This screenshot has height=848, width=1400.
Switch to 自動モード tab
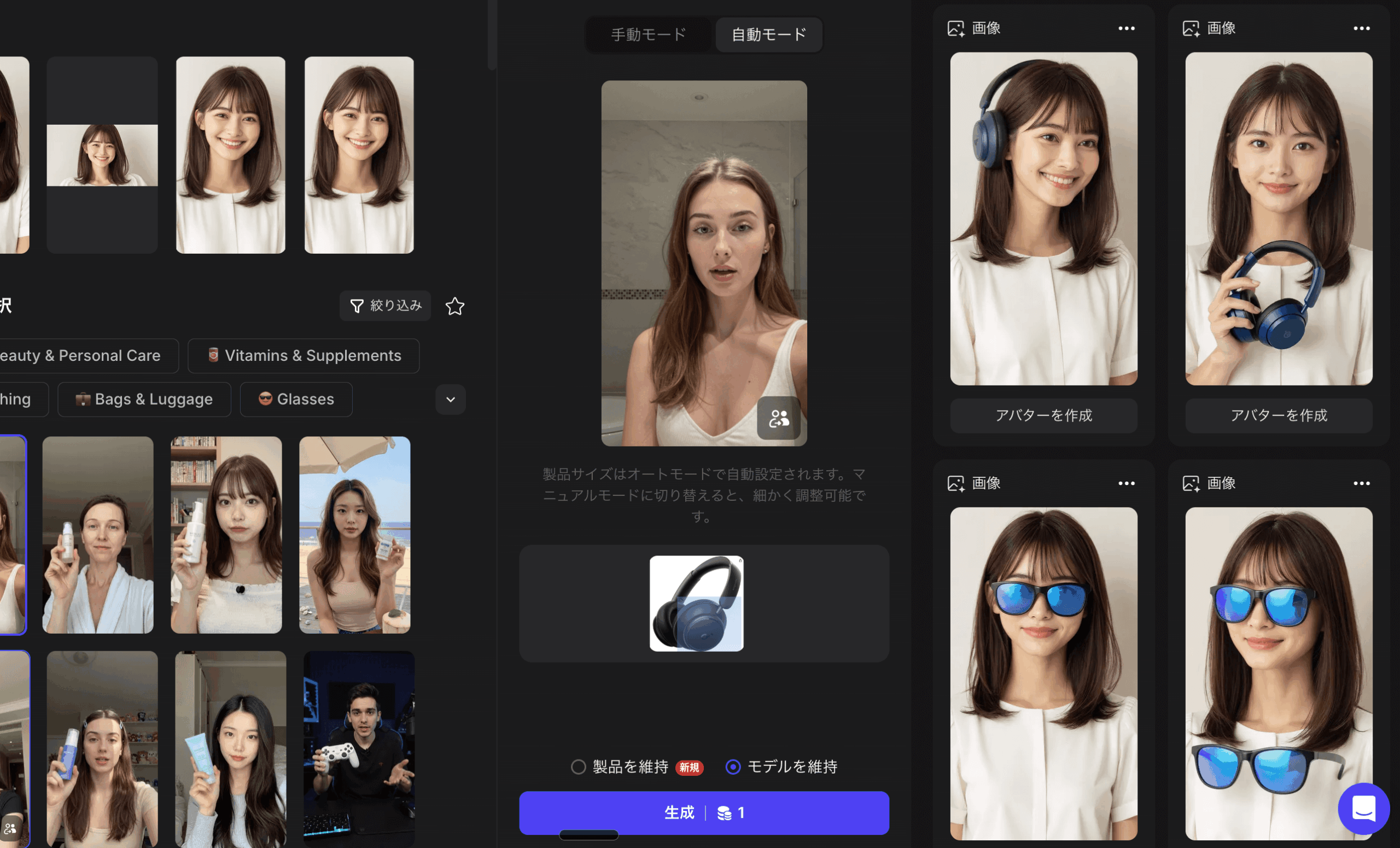[768, 34]
